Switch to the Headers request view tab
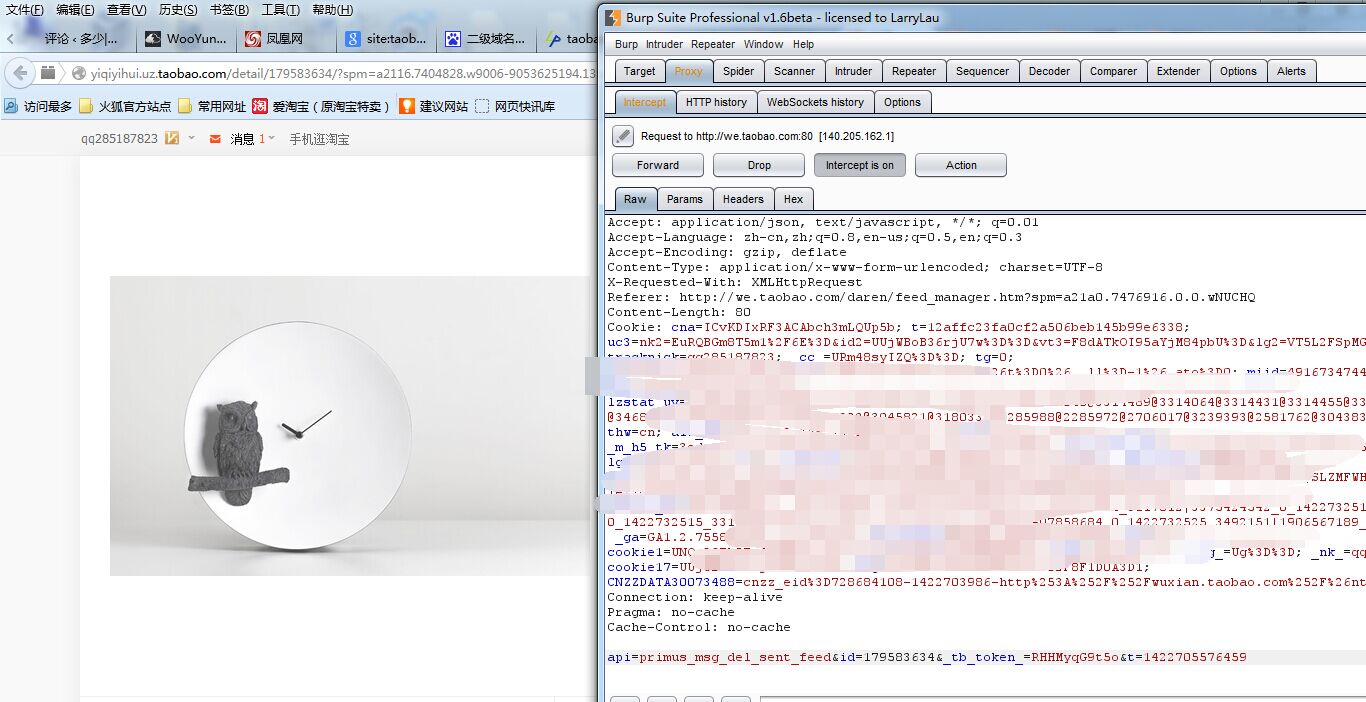This screenshot has height=702, width=1366. pyautogui.click(x=743, y=199)
